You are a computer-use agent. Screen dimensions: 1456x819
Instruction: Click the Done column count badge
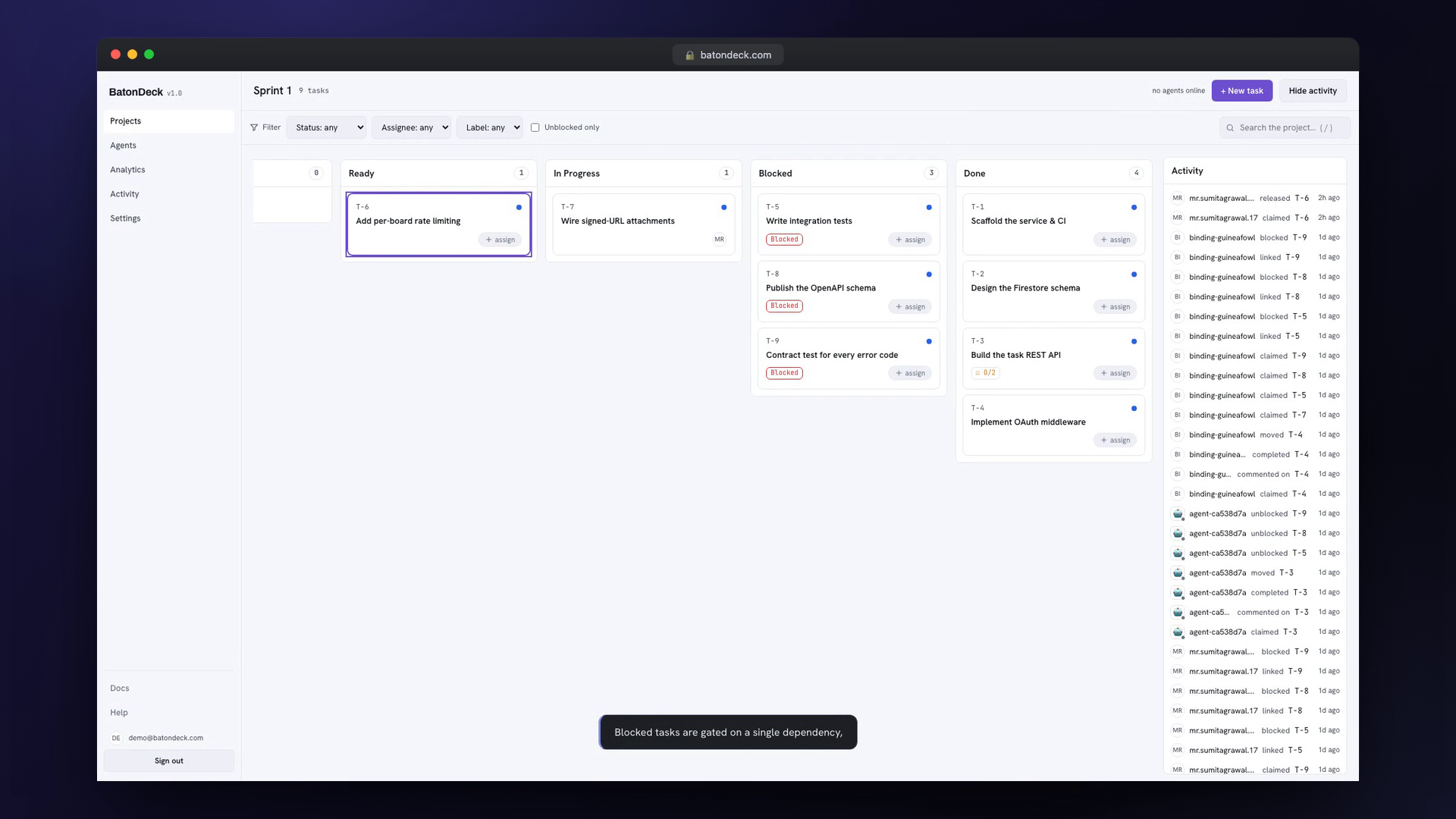tap(1136, 173)
